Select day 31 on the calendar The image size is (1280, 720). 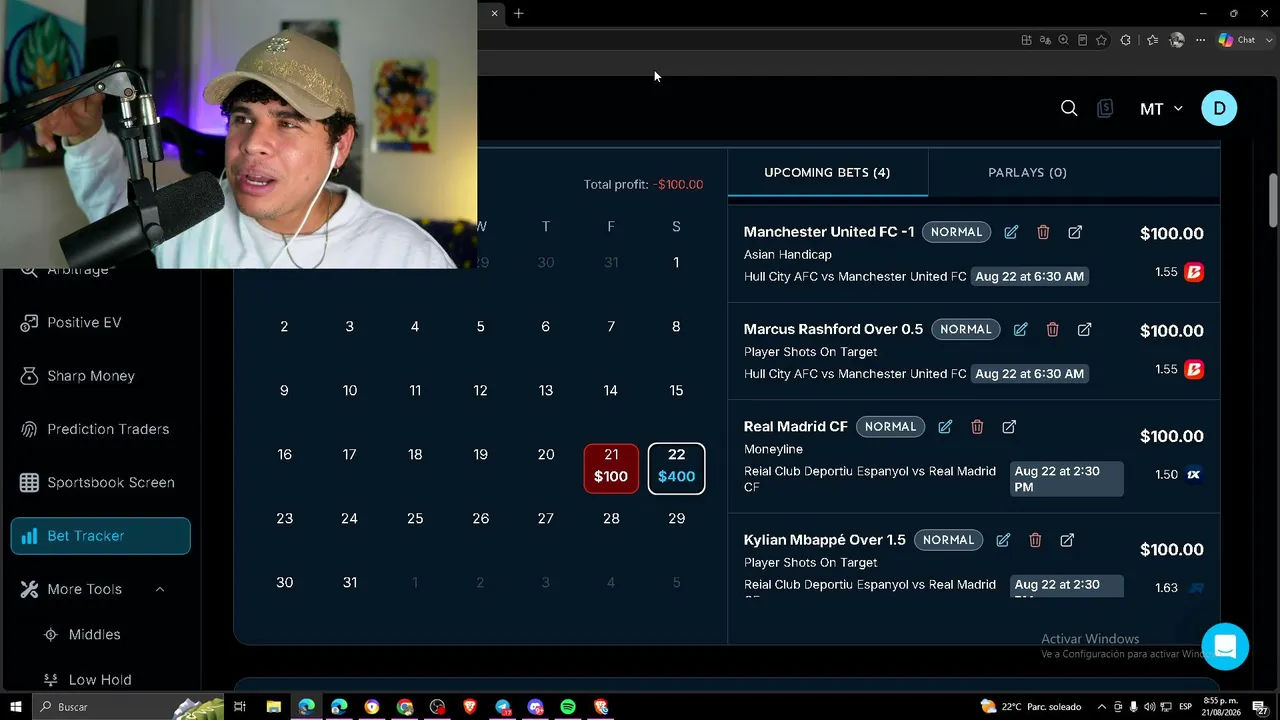pyautogui.click(x=350, y=583)
